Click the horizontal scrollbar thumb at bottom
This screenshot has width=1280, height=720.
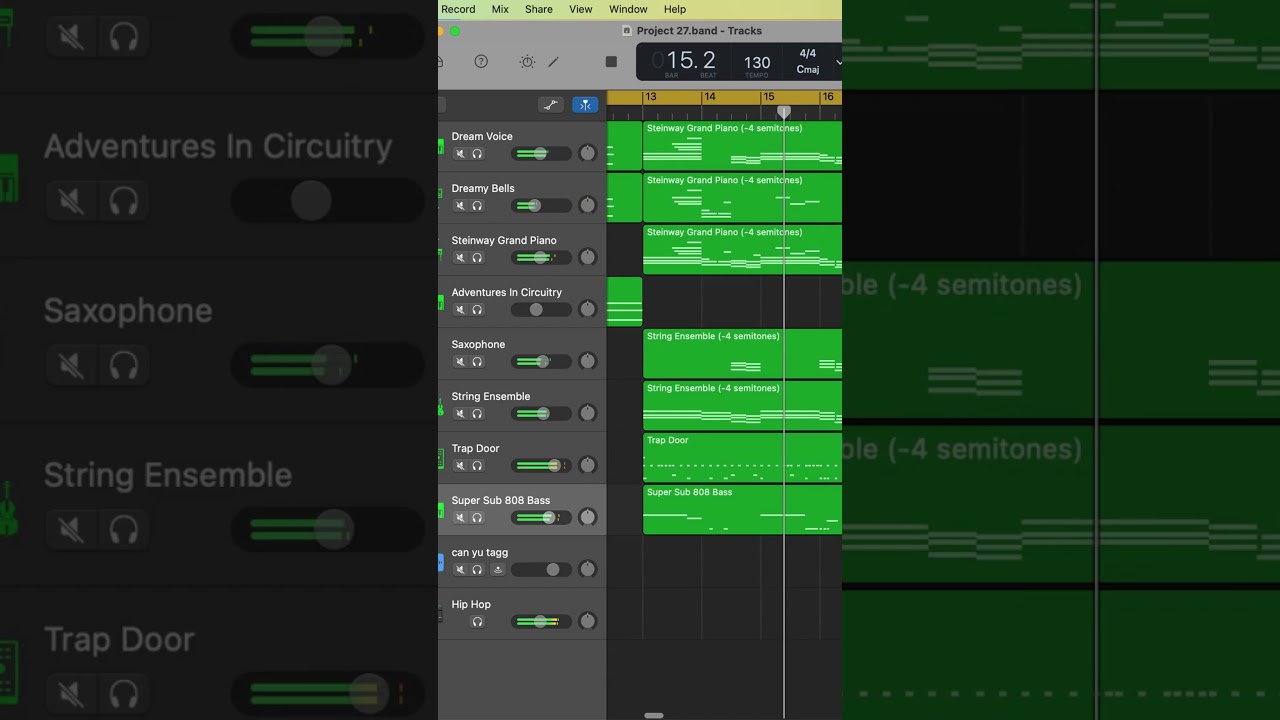pos(654,716)
